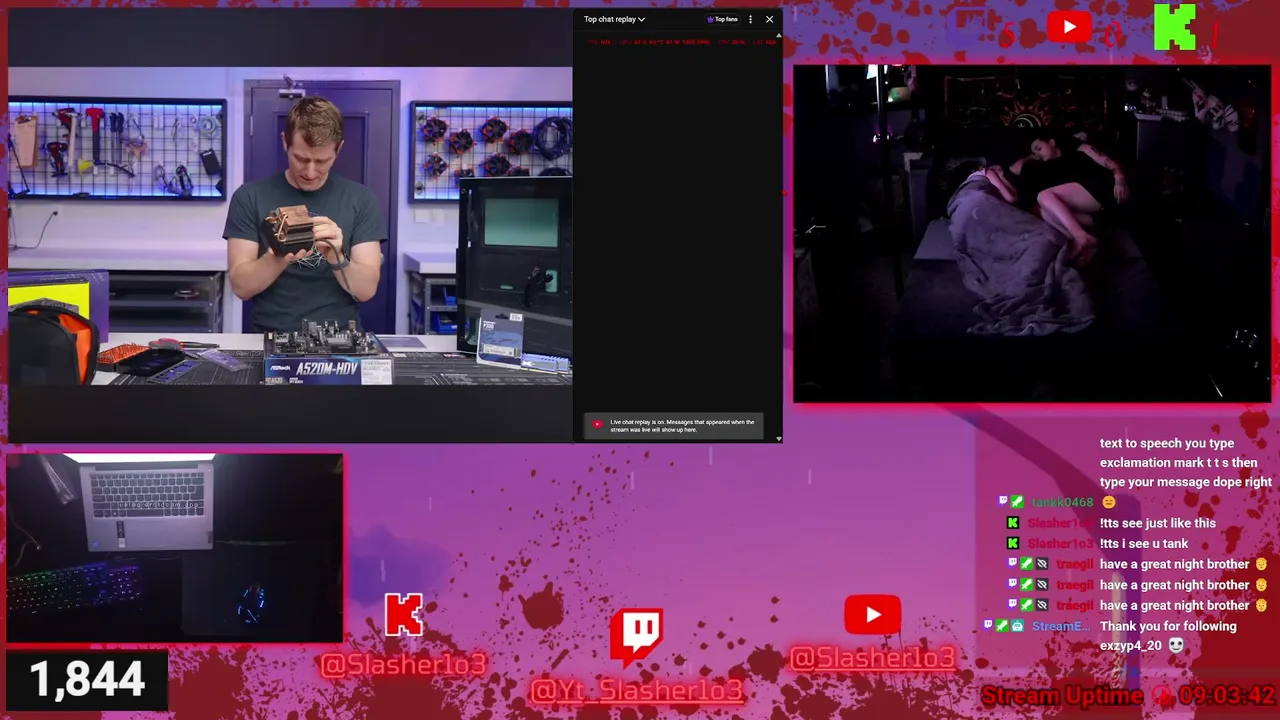Click the exzyp4_20 follower name
Viewport: 1280px width, 720px height.
1131,646
